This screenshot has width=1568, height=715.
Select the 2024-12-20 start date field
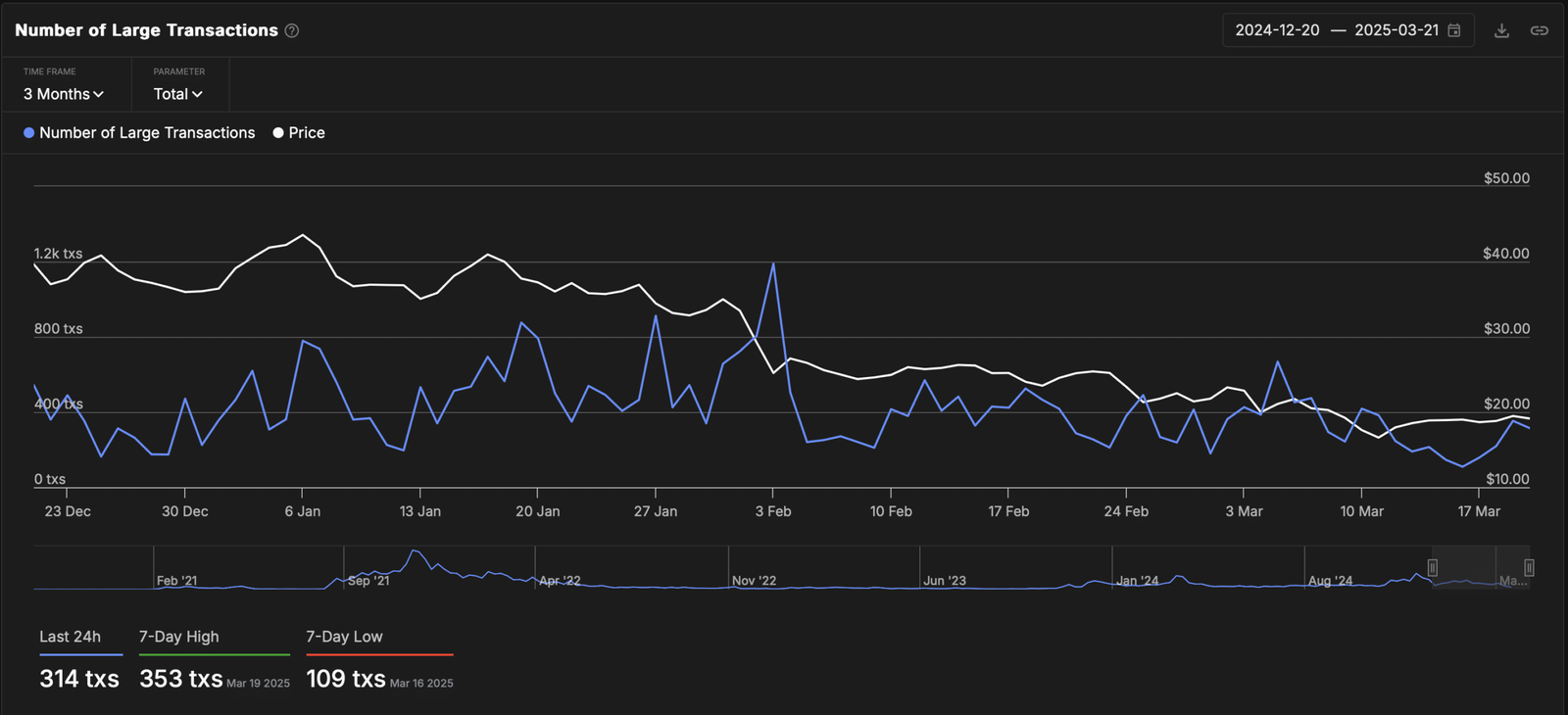coord(1277,30)
